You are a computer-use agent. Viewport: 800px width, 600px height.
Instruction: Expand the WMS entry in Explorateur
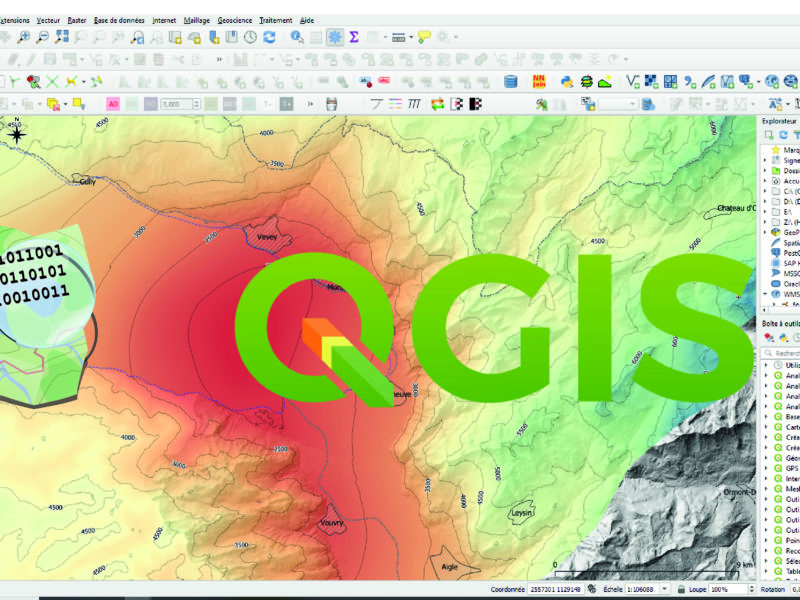pos(765,295)
